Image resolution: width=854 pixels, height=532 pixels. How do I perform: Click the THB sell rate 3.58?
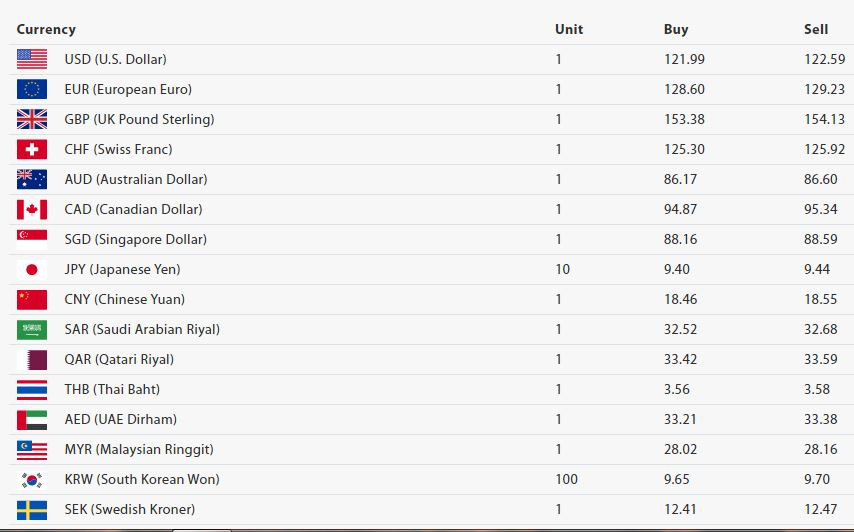pos(817,389)
